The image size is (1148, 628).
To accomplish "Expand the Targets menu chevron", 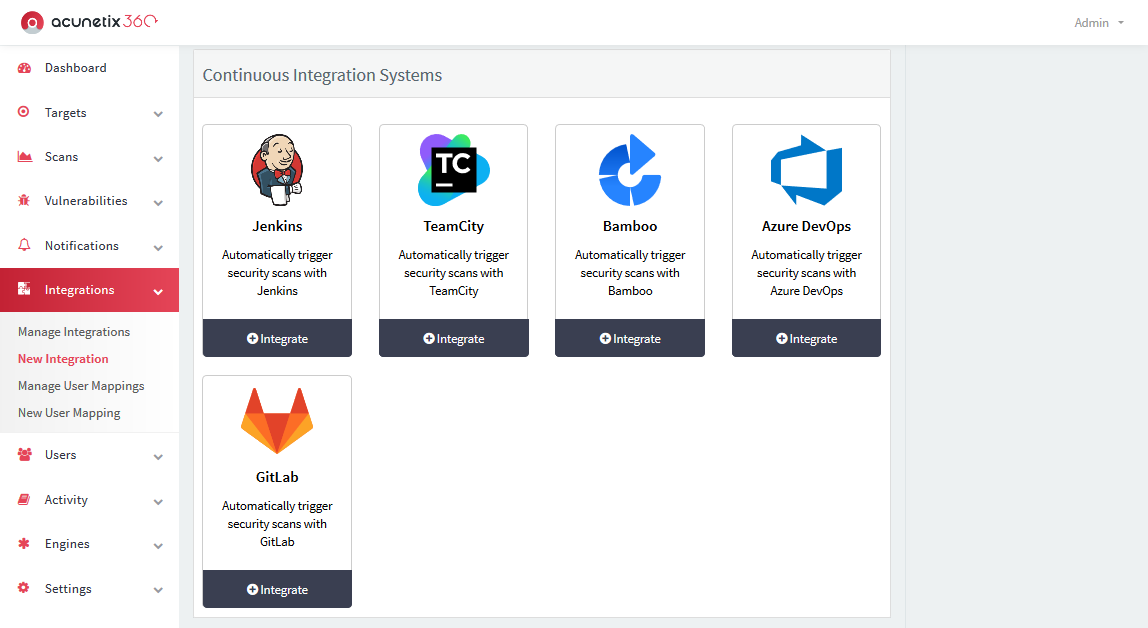I will coord(158,114).
